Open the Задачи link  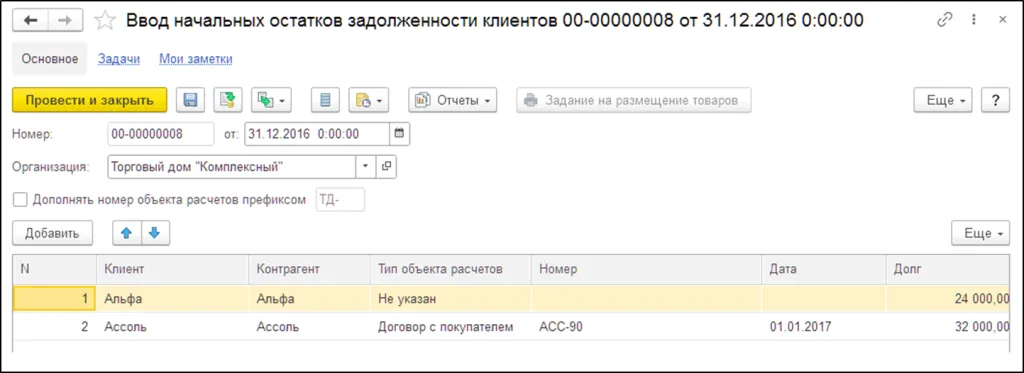coord(119,59)
